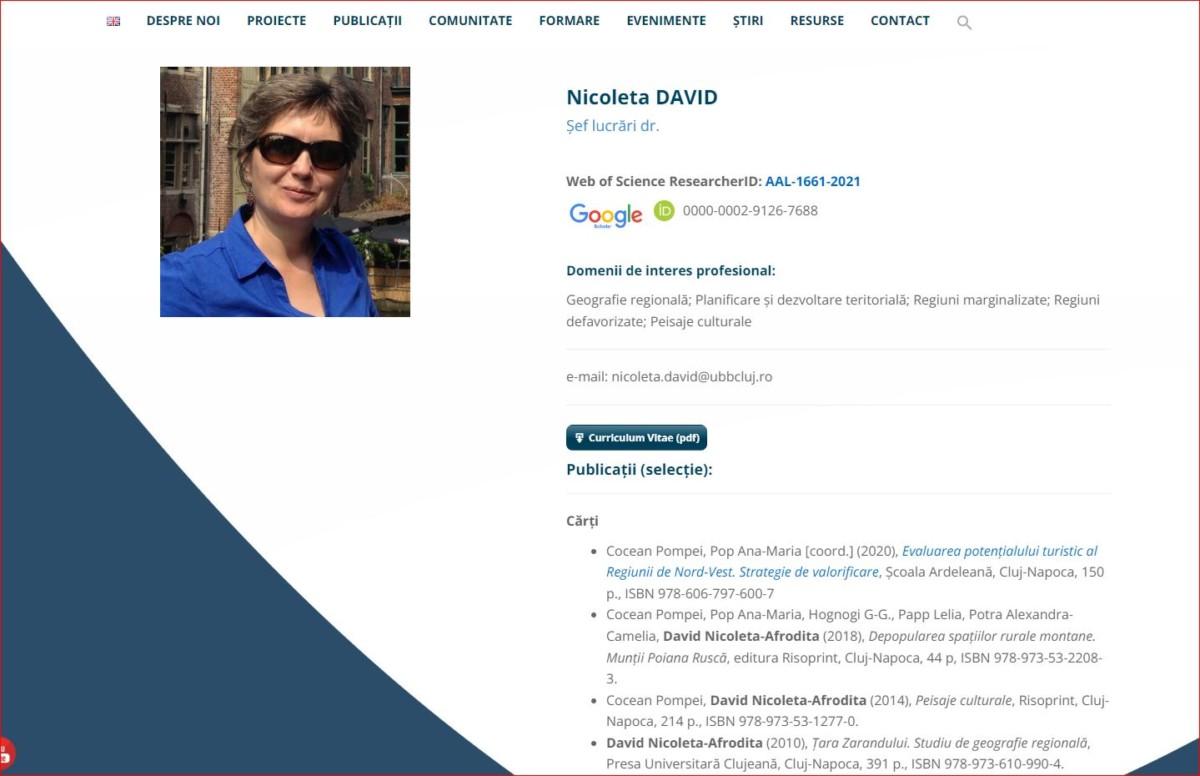Click the red widget icon in bottom-left corner

pos(5,753)
